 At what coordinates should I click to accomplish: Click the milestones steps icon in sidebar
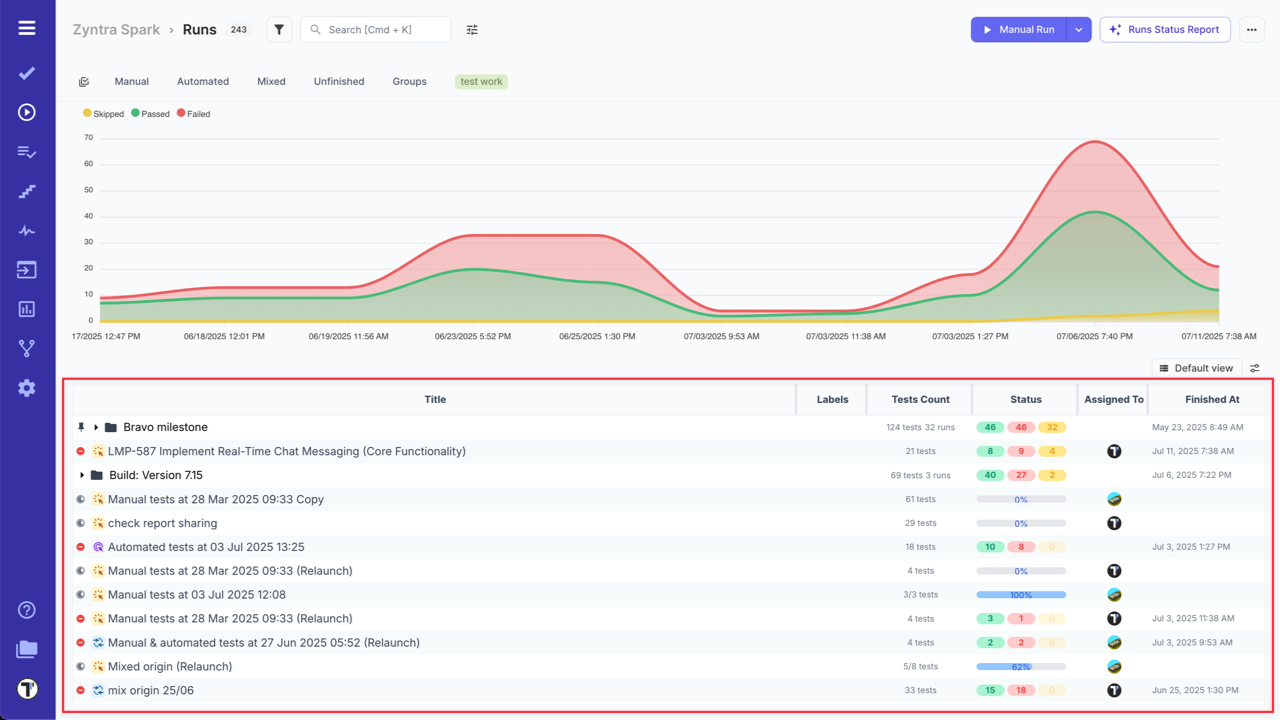pyautogui.click(x=26, y=191)
